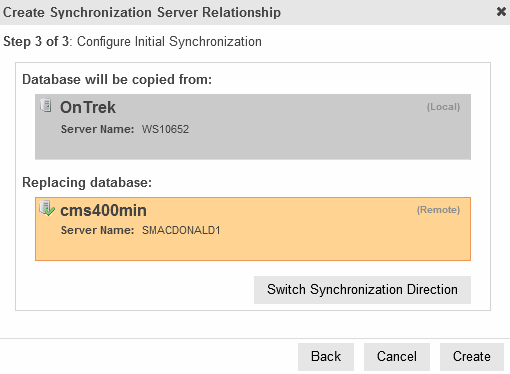
Task: Select the cms400min remote database panel
Action: pos(253,229)
